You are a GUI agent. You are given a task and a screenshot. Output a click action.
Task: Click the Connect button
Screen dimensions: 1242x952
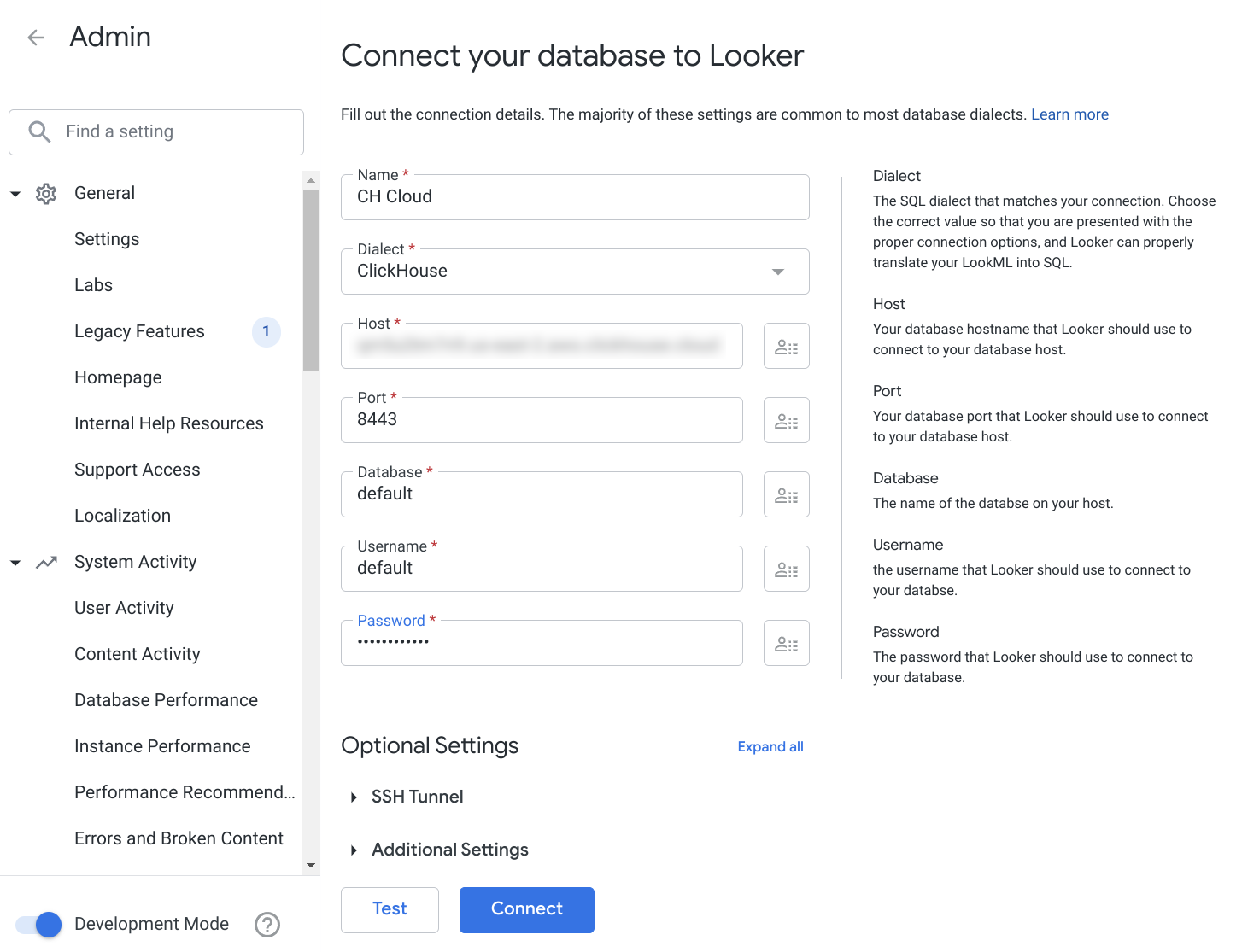526,909
